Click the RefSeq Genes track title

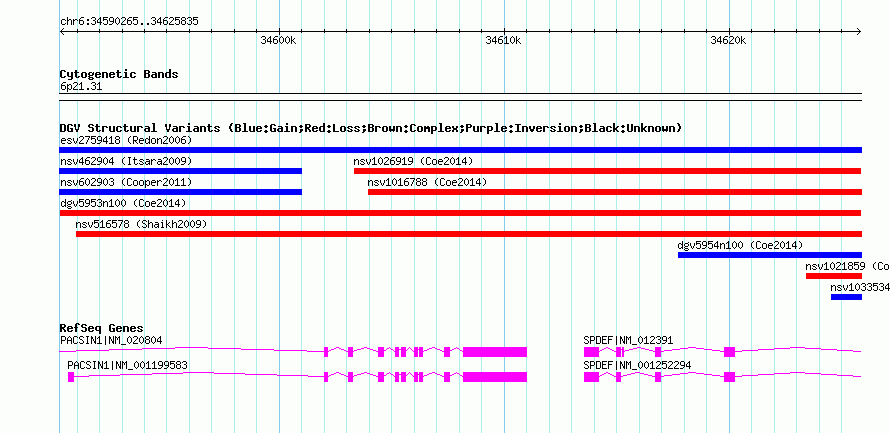click(102, 328)
